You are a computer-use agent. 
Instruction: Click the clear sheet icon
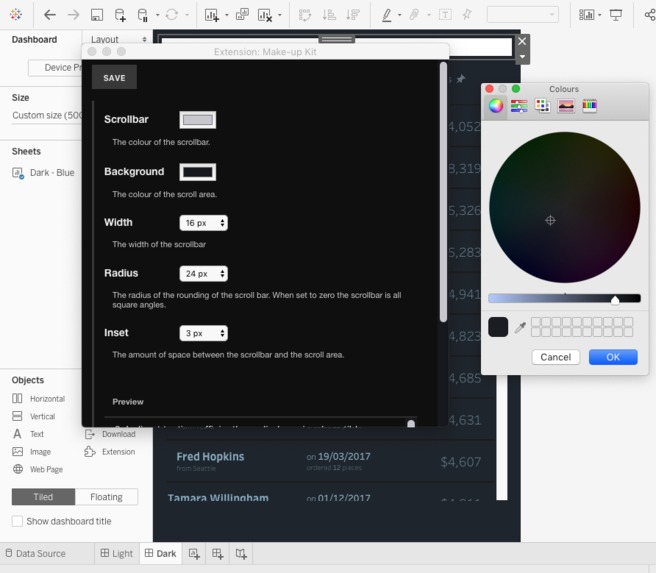264,15
